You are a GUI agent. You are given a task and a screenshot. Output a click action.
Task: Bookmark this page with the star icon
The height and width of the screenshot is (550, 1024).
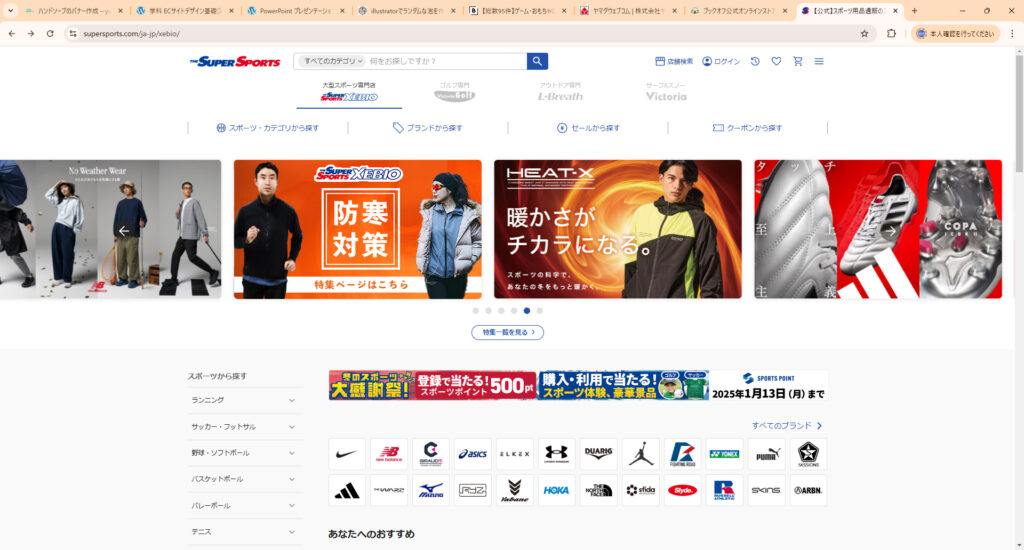coord(864,33)
